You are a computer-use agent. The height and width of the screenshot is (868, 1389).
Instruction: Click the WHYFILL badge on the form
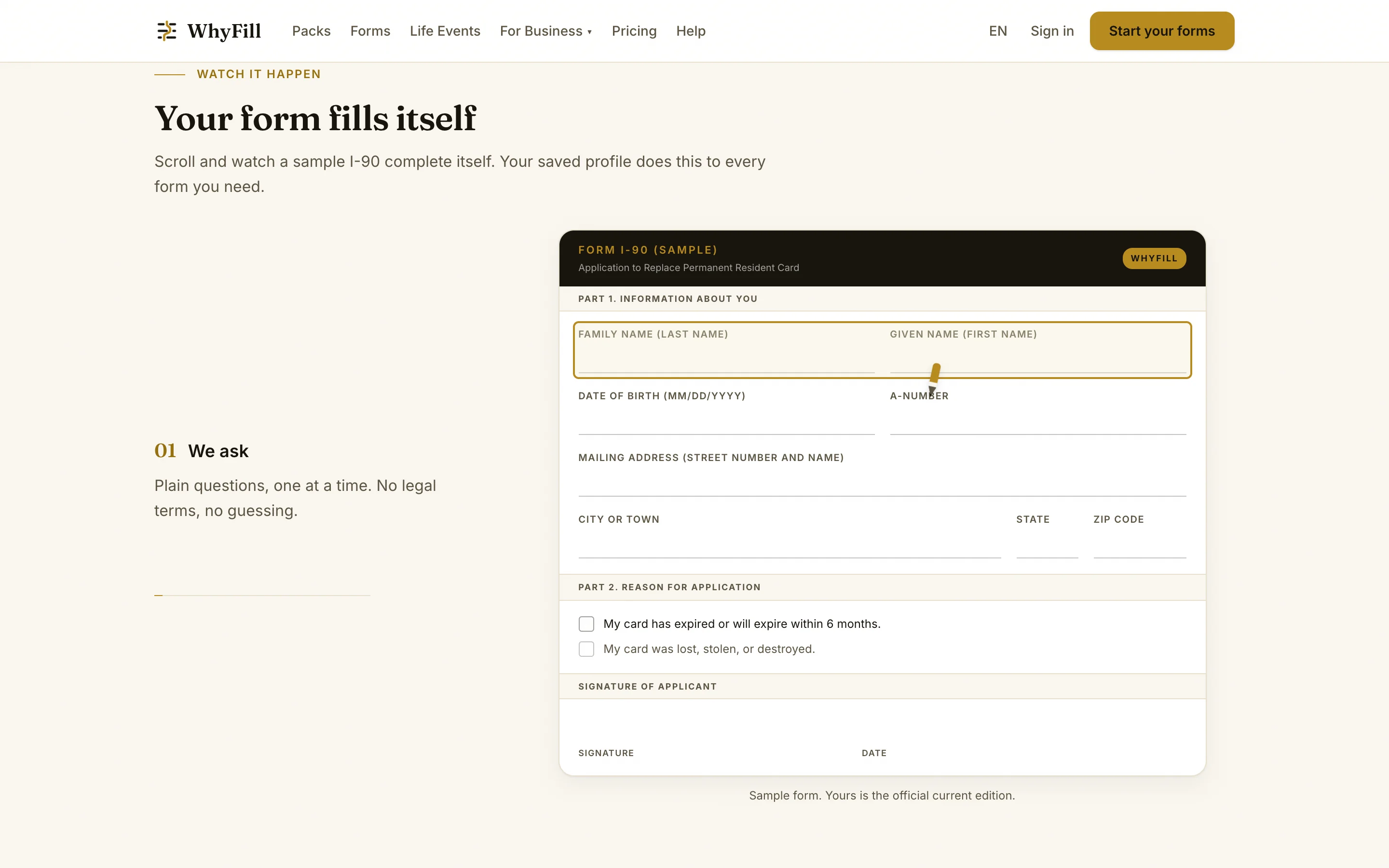1154,258
